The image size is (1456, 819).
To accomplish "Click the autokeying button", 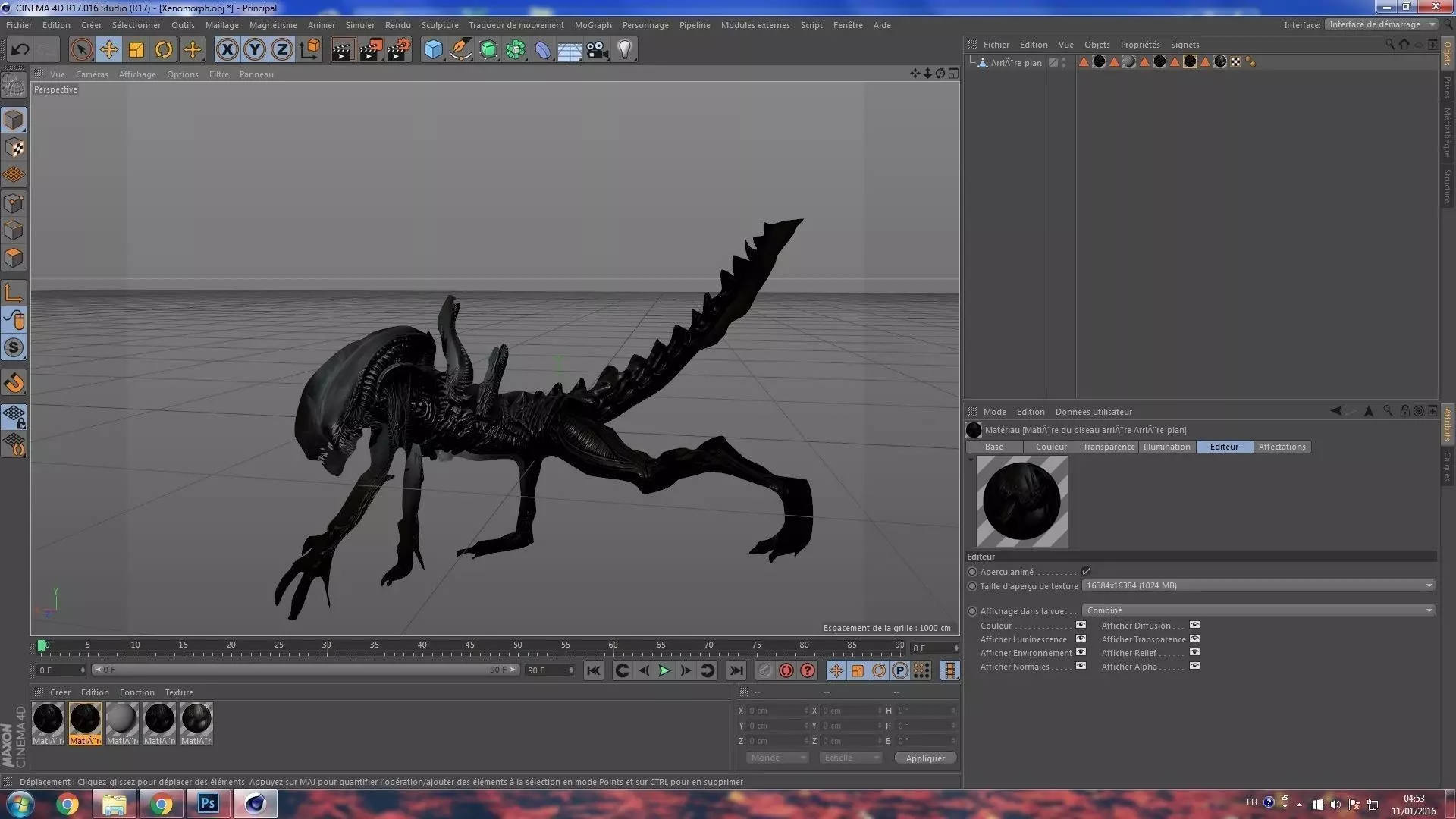I will [x=786, y=670].
